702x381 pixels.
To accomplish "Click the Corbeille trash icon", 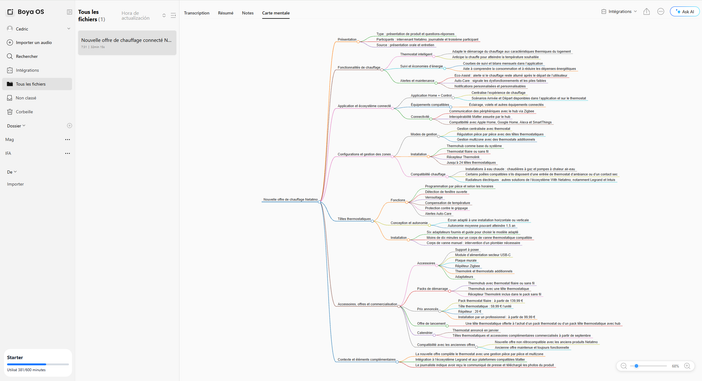I will coord(10,112).
